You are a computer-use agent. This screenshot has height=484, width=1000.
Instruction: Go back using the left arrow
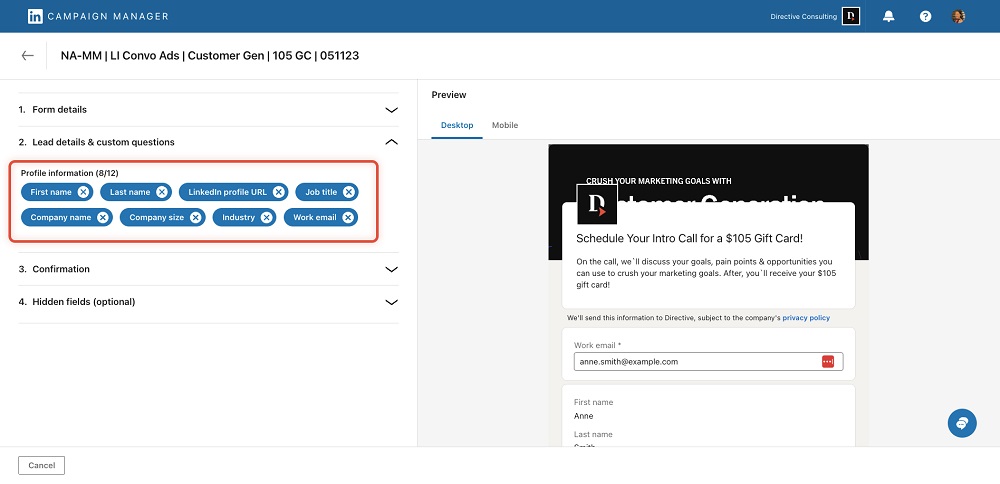27,56
